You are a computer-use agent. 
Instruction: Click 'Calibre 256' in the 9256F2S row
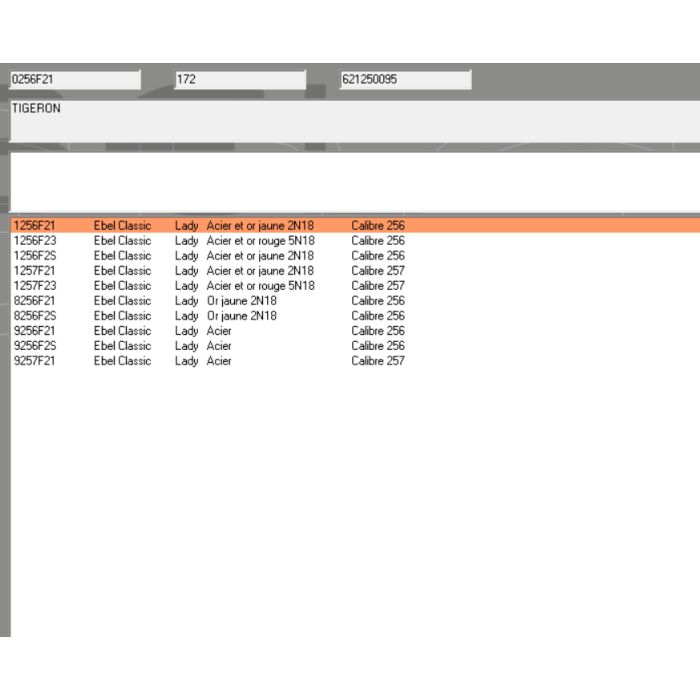(378, 346)
